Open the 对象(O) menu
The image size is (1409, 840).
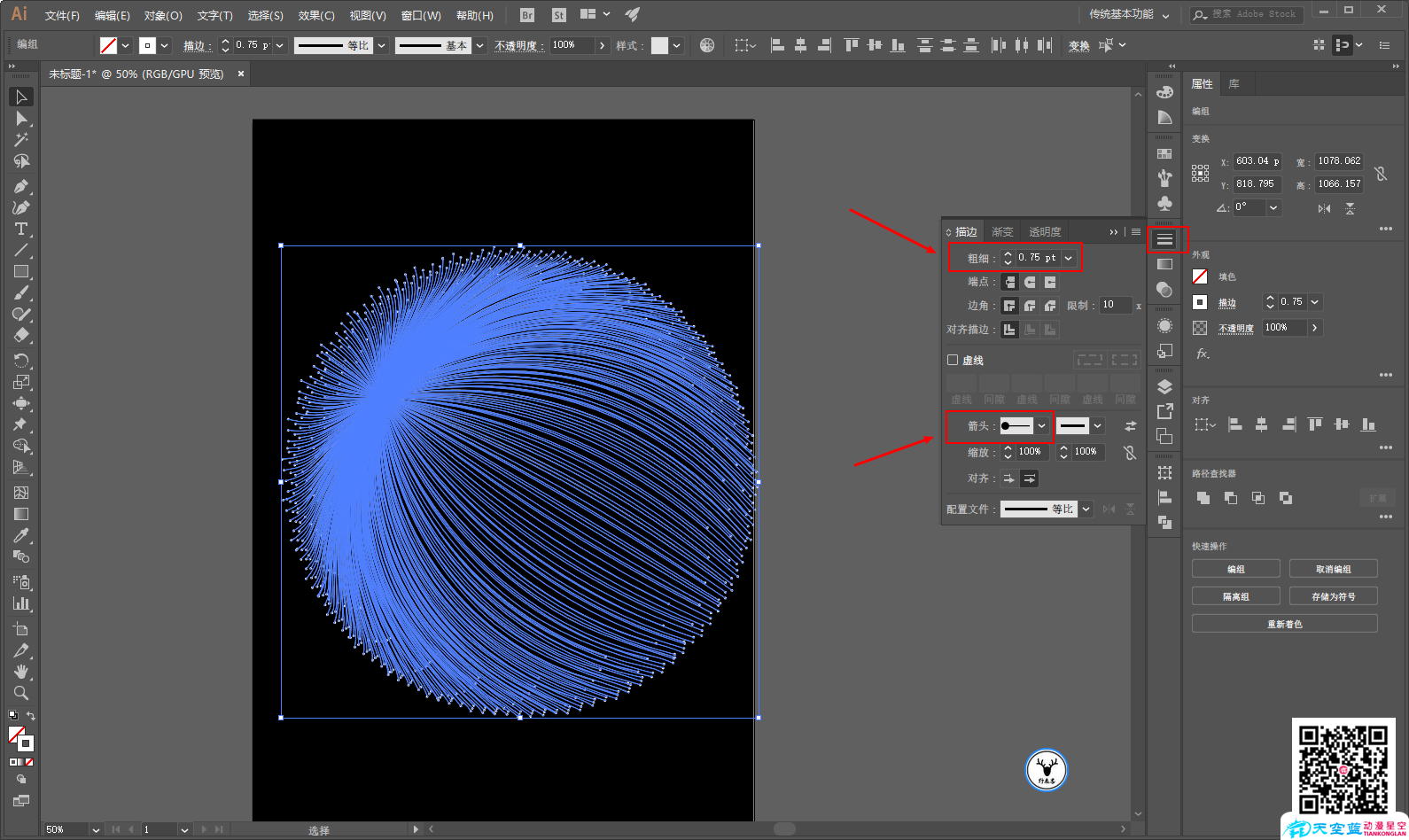click(163, 15)
